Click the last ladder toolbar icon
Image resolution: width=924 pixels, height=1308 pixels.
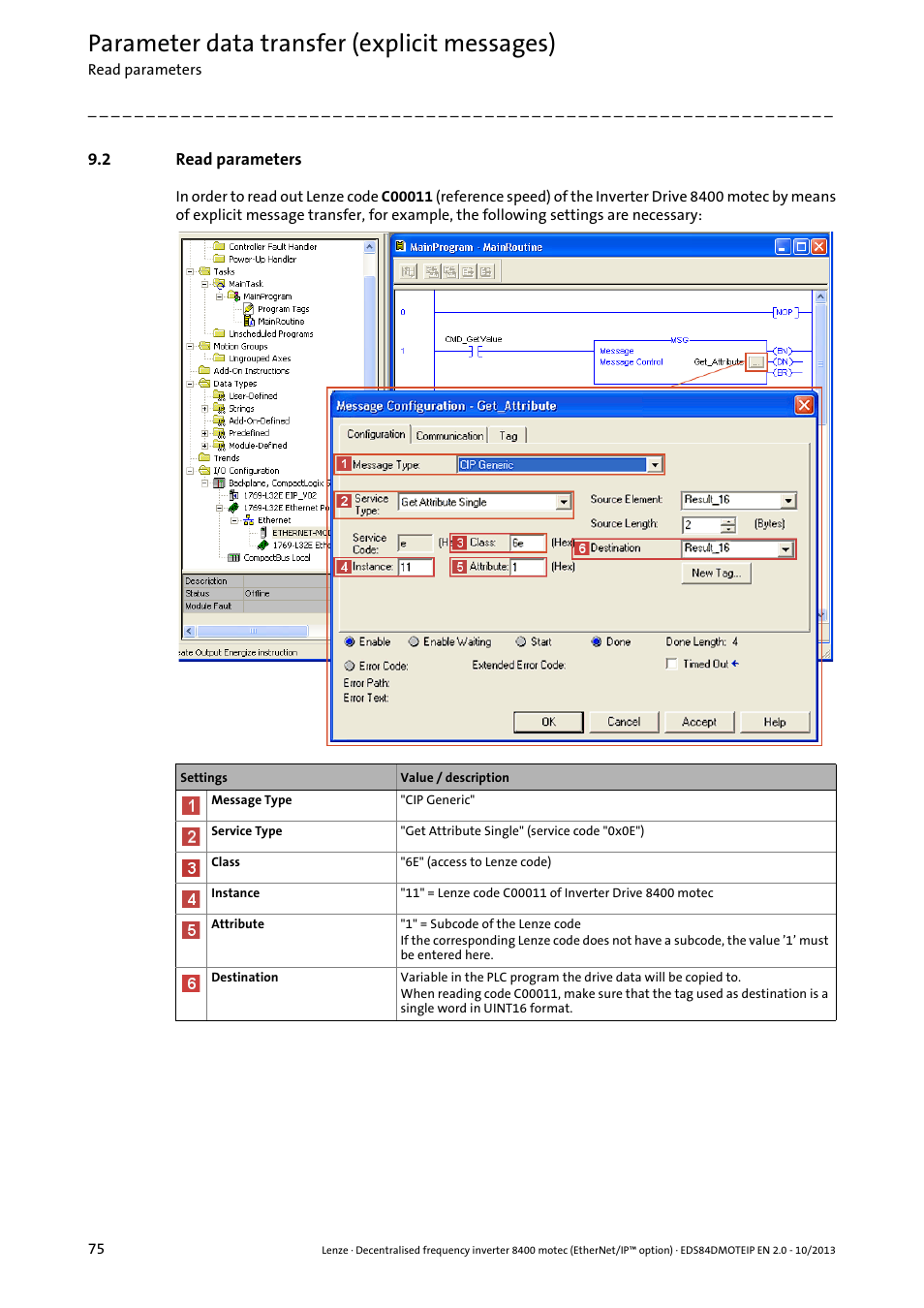pos(486,272)
